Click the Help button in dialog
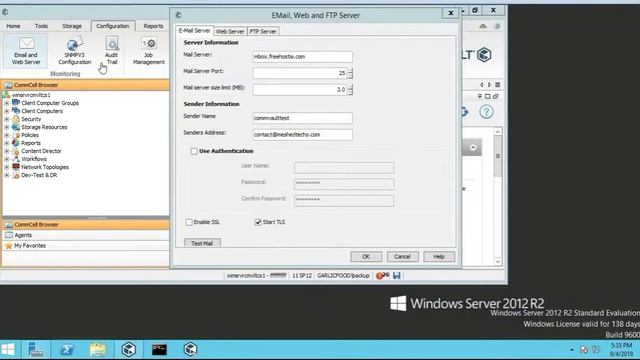This screenshot has height=360, width=640. [439, 256]
